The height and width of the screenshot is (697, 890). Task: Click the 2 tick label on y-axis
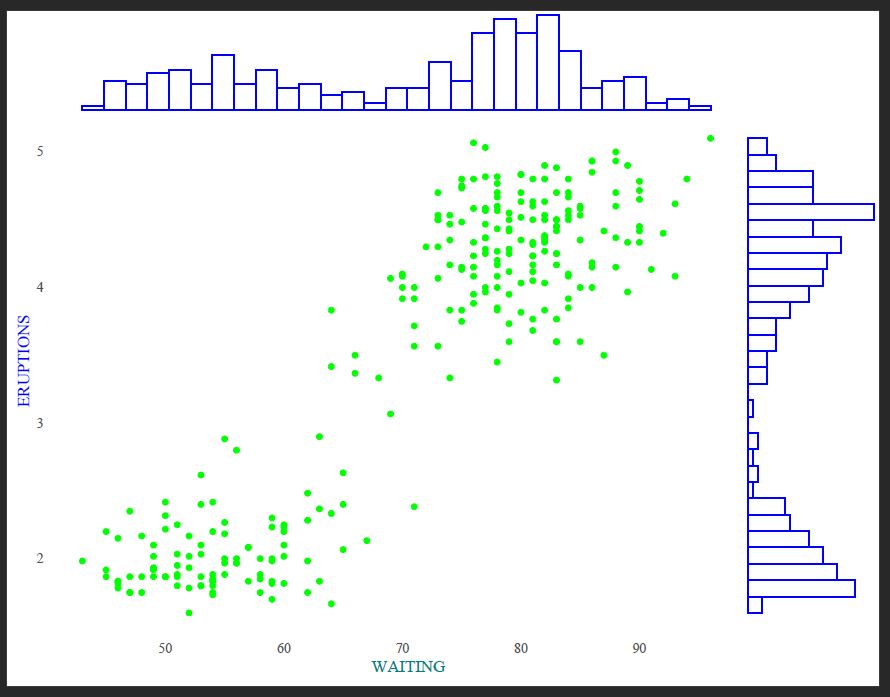40,558
